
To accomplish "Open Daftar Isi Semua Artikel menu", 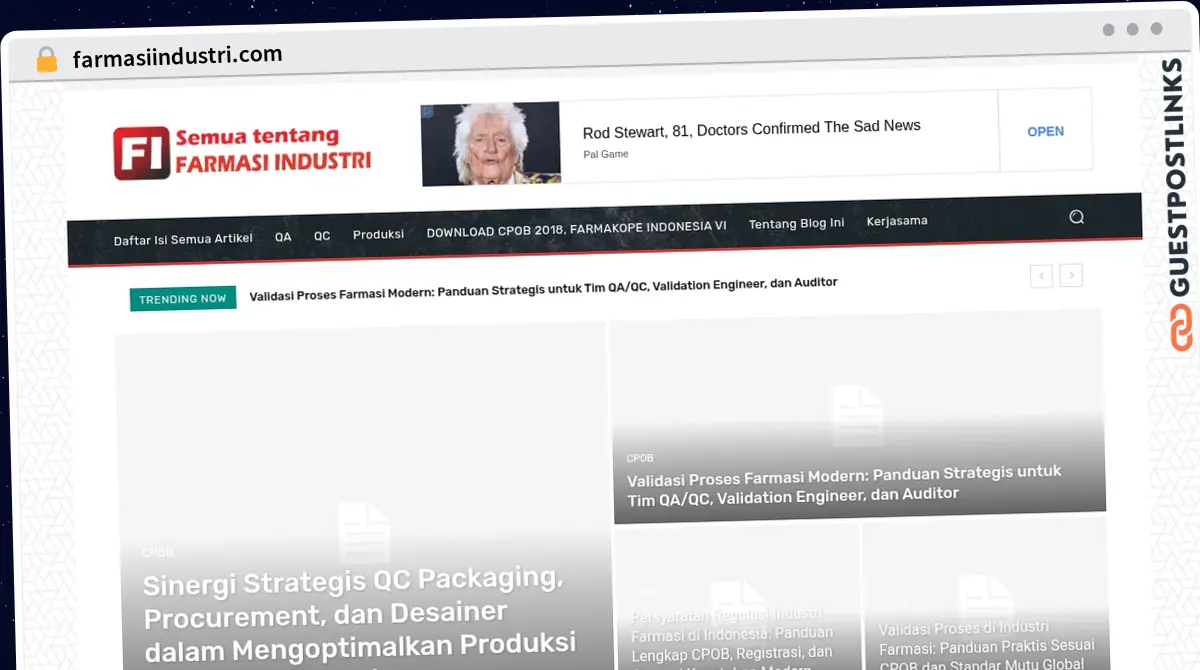I will (x=183, y=239).
